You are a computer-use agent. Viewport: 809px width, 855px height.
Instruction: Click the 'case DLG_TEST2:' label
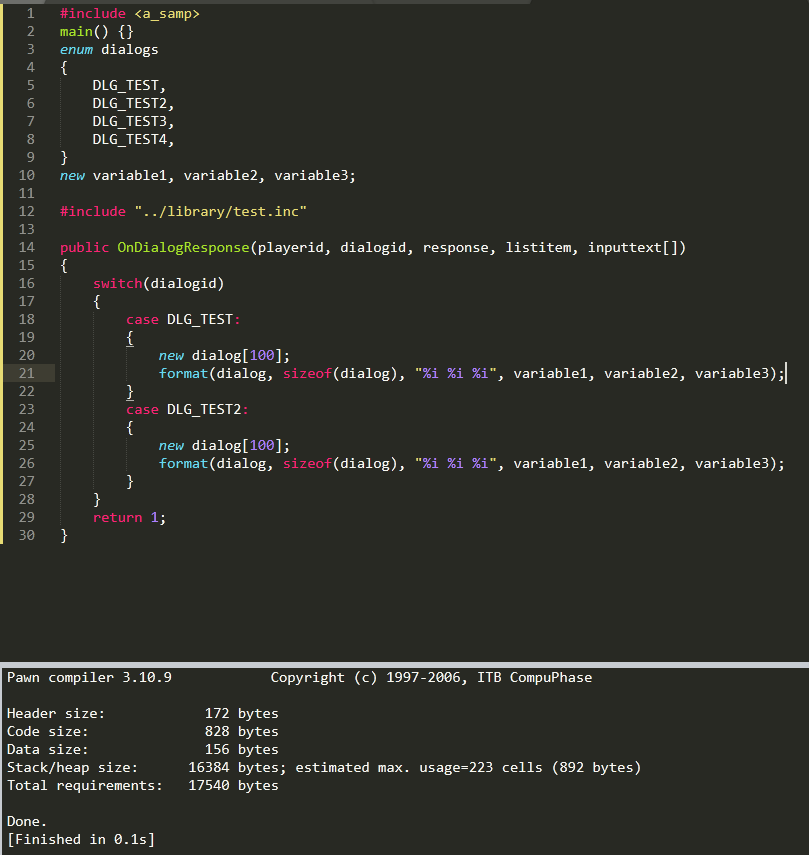pos(187,410)
